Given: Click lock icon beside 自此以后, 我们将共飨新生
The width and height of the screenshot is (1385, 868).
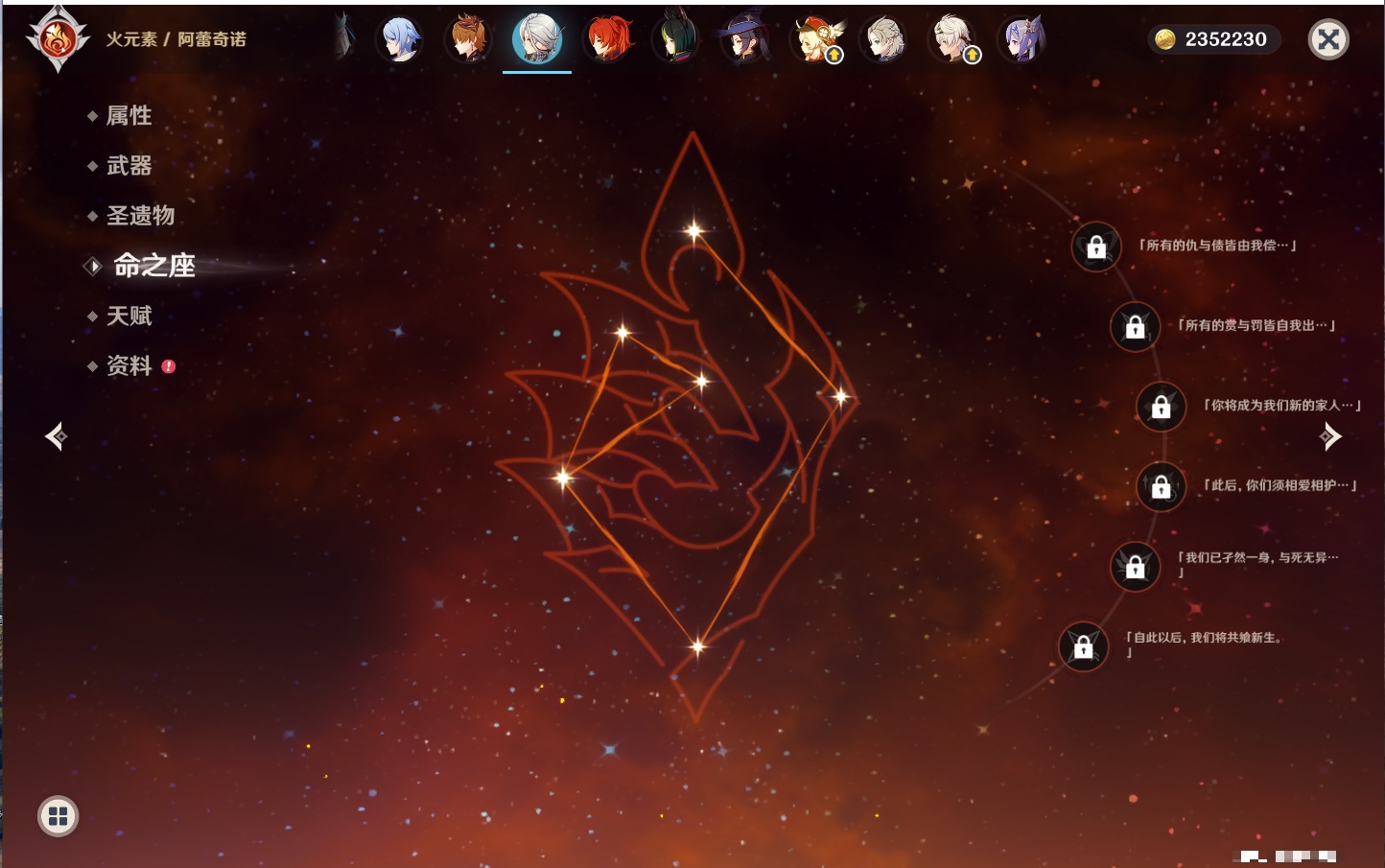Looking at the screenshot, I should (x=1083, y=646).
